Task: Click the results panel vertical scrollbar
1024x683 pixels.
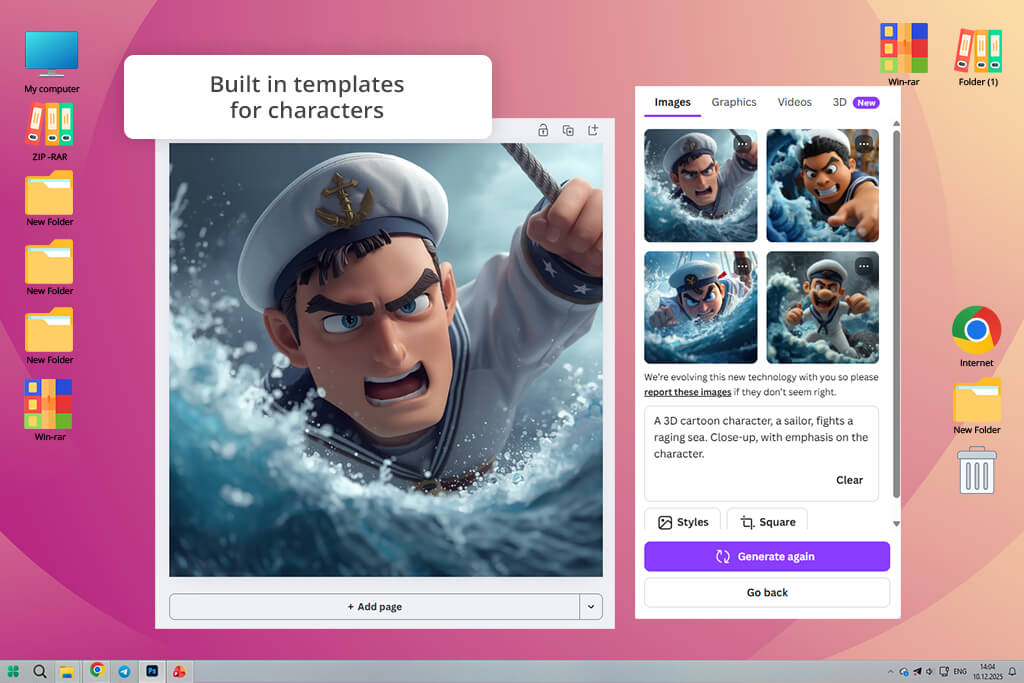Action: point(896,313)
